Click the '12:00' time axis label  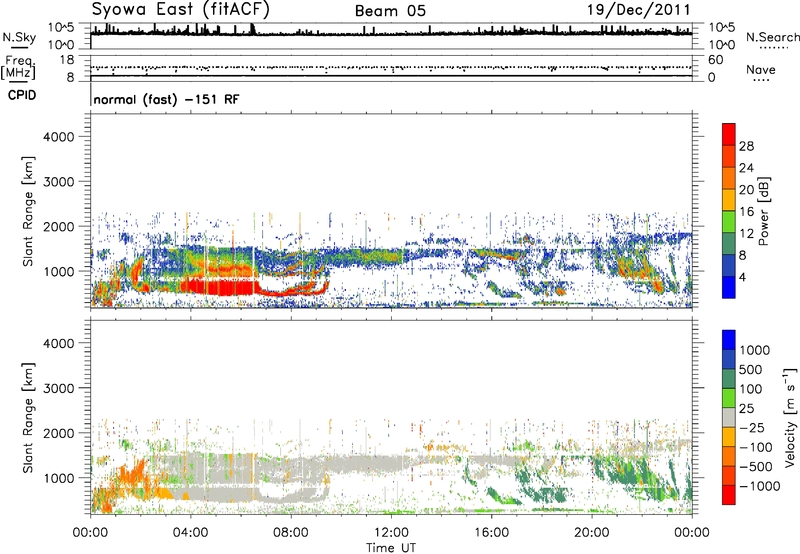click(x=391, y=533)
